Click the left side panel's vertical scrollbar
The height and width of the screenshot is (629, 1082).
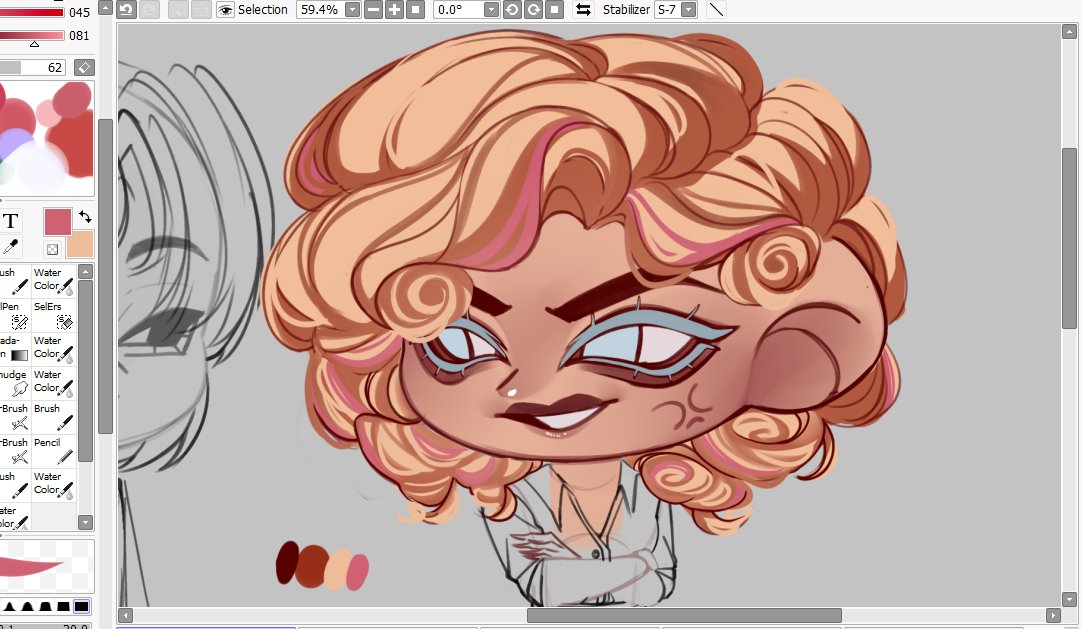[x=105, y=276]
